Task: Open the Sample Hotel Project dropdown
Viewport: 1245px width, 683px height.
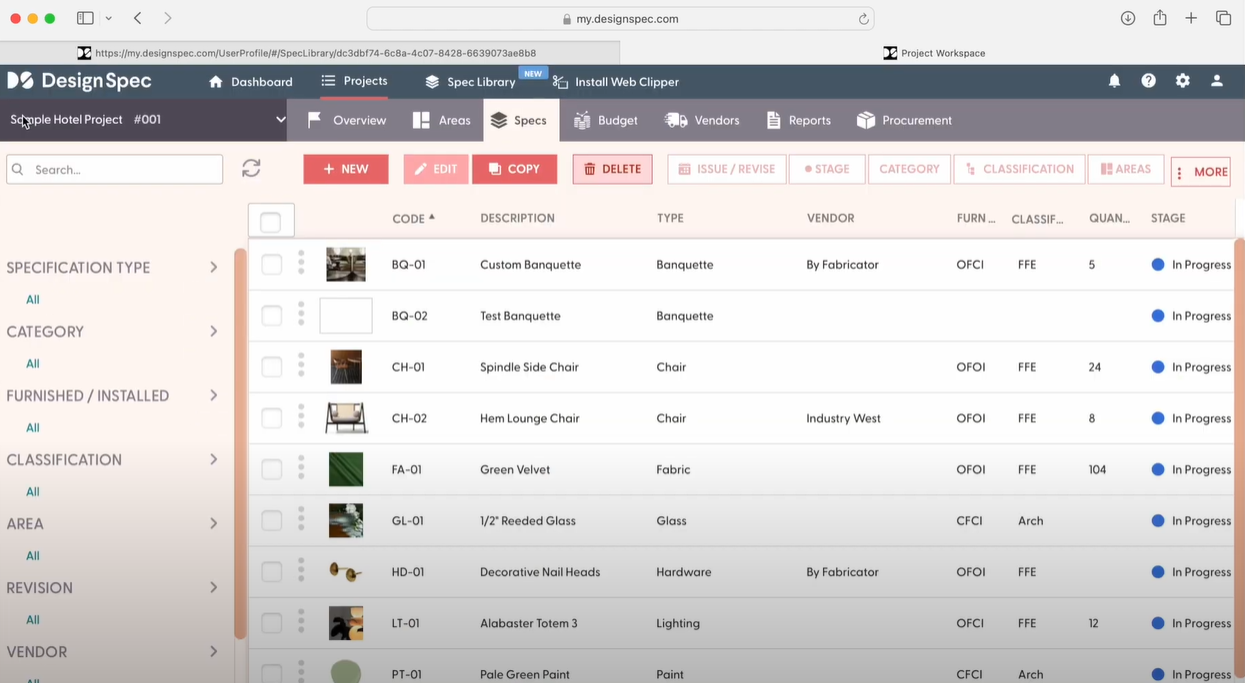Action: click(280, 119)
